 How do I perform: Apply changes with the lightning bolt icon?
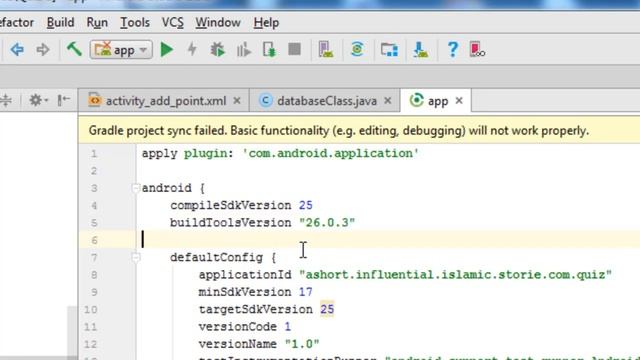click(192, 49)
